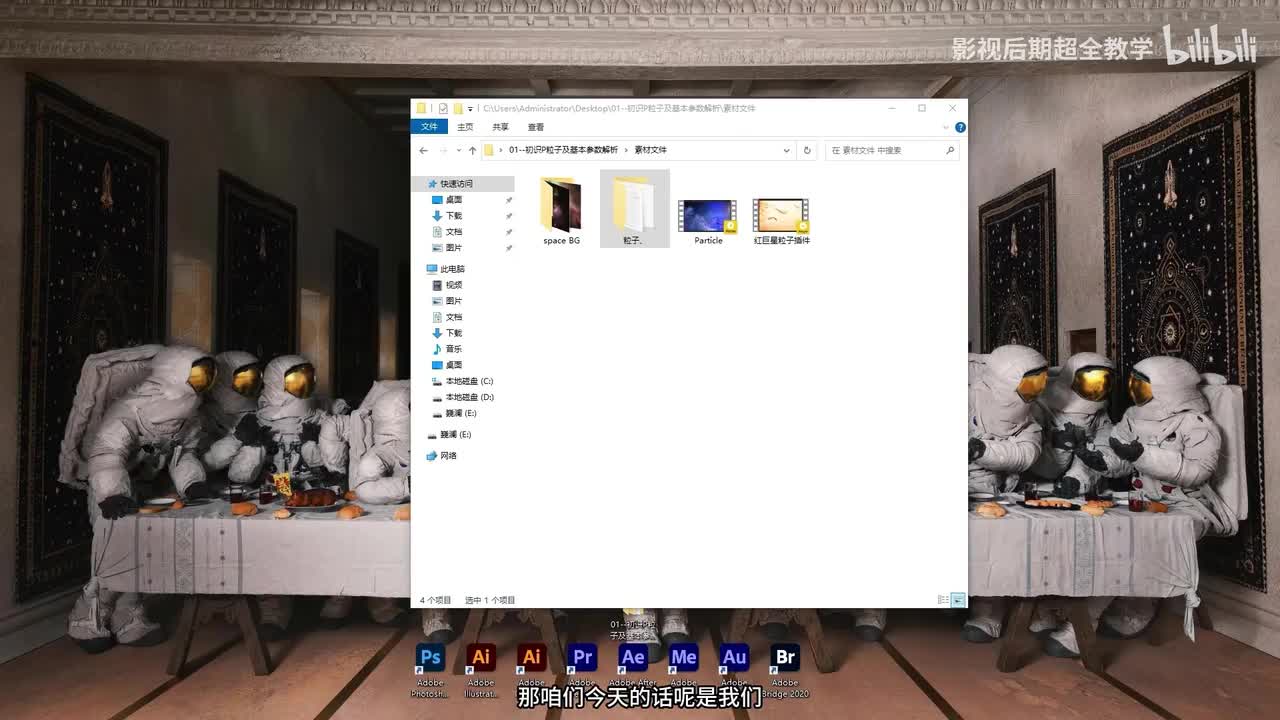Click the 选中 1 个项目 status text

[490, 600]
